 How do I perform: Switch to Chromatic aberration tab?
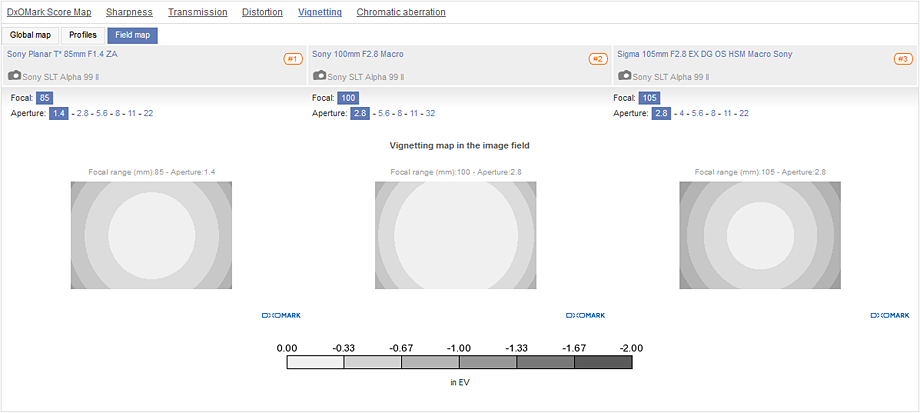pos(401,12)
